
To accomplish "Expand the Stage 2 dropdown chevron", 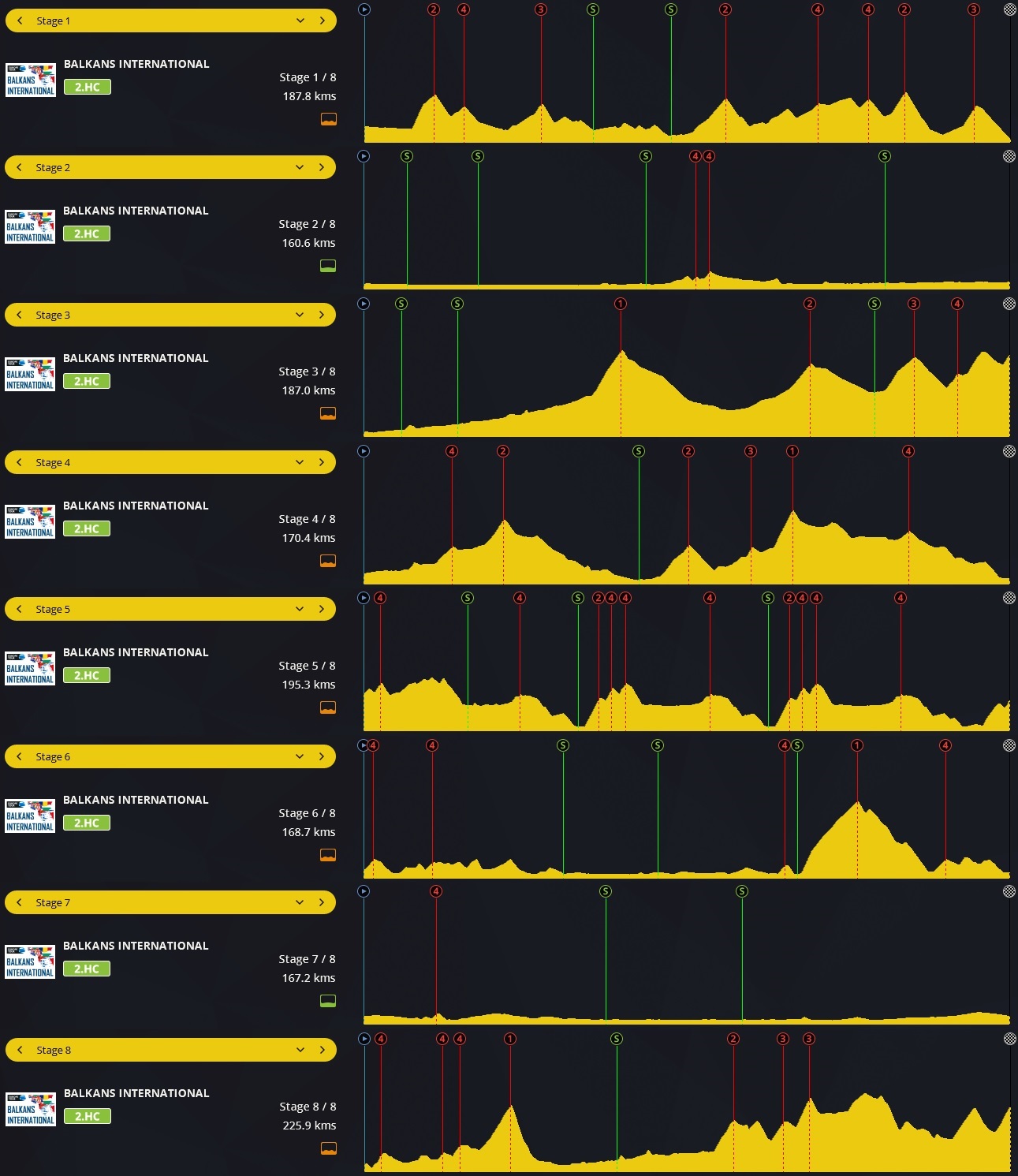I will click(300, 167).
